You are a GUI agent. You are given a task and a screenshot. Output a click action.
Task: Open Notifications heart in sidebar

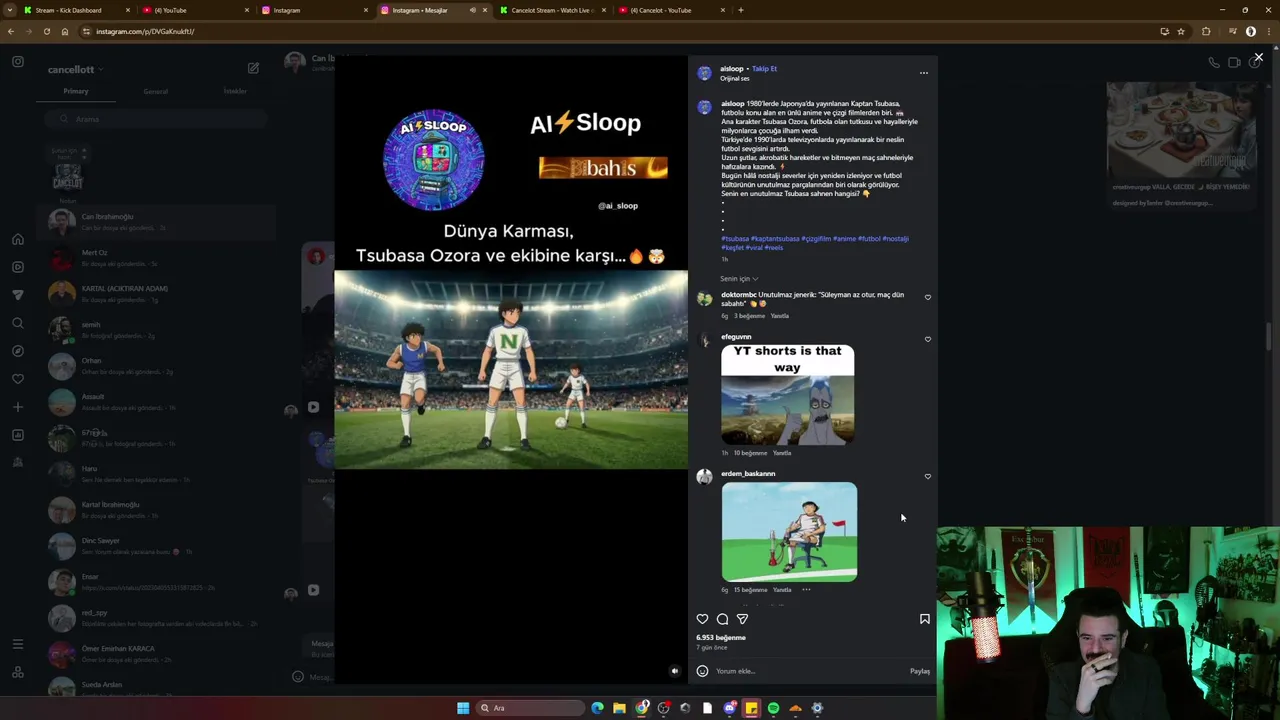(18, 379)
